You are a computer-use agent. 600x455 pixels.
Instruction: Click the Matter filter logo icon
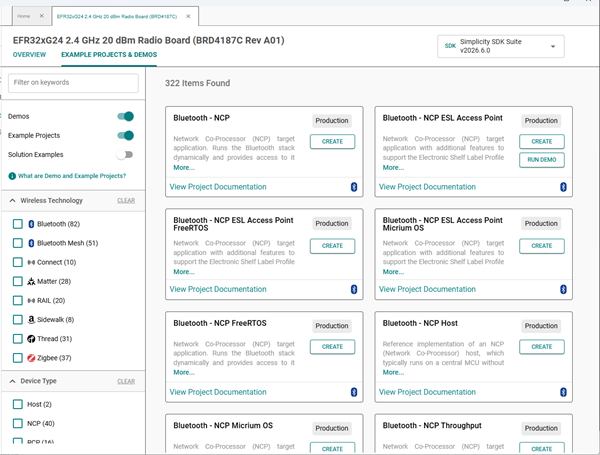pos(31,281)
